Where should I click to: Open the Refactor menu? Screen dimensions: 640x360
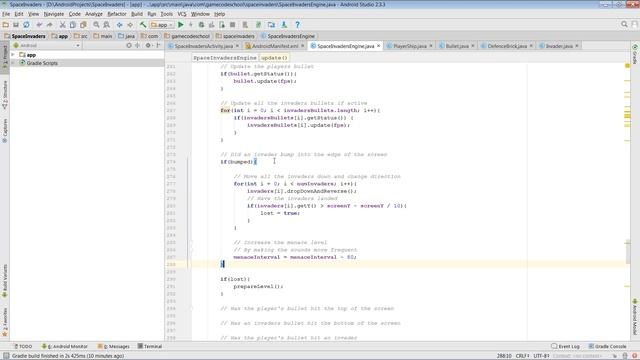click(x=117, y=14)
